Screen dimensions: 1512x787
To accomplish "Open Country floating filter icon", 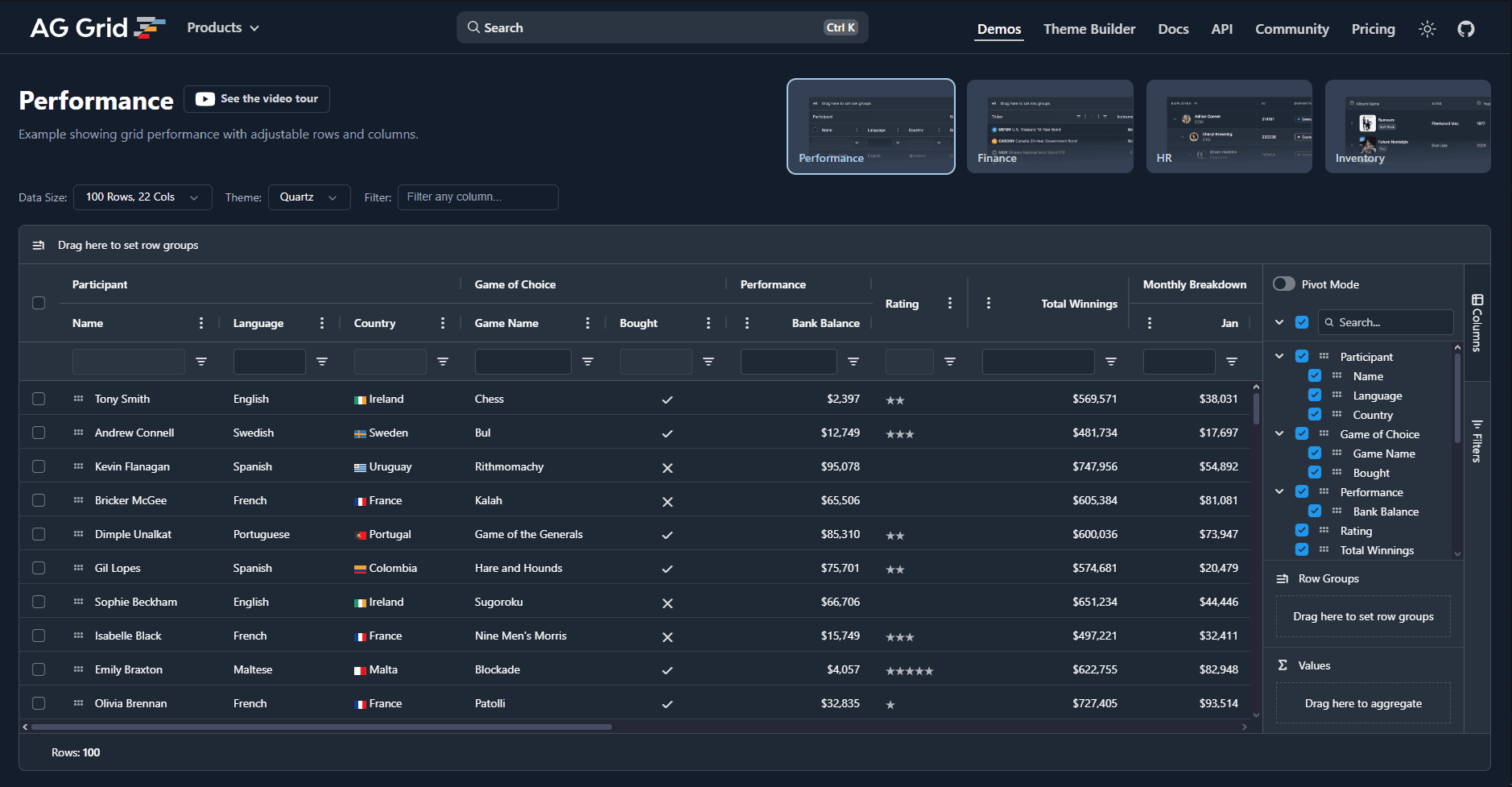I will pos(443,362).
